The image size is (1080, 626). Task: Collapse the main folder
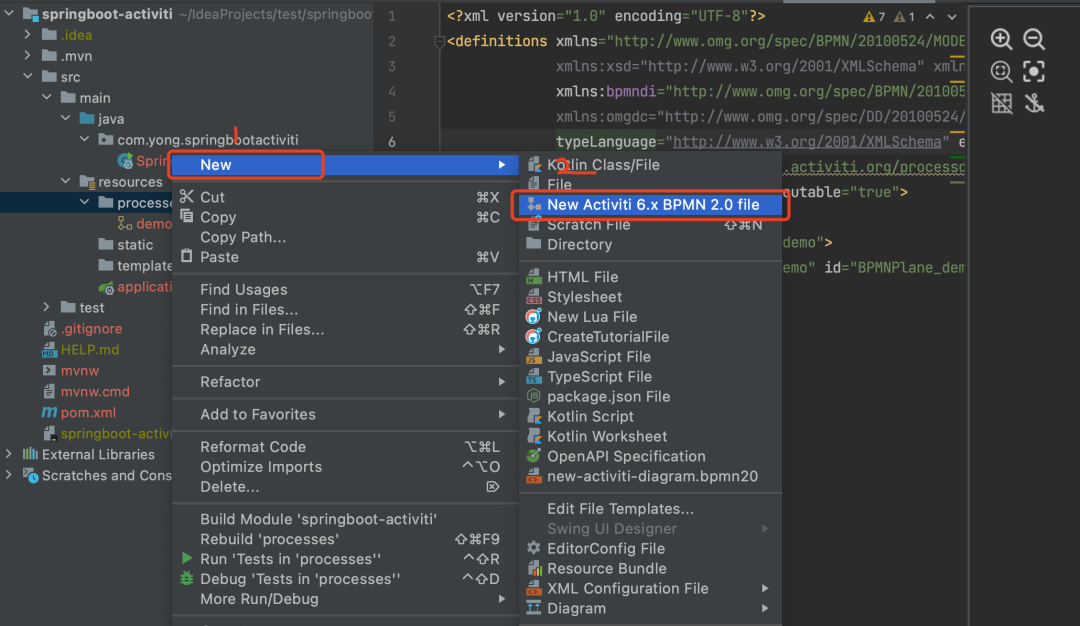[46, 97]
